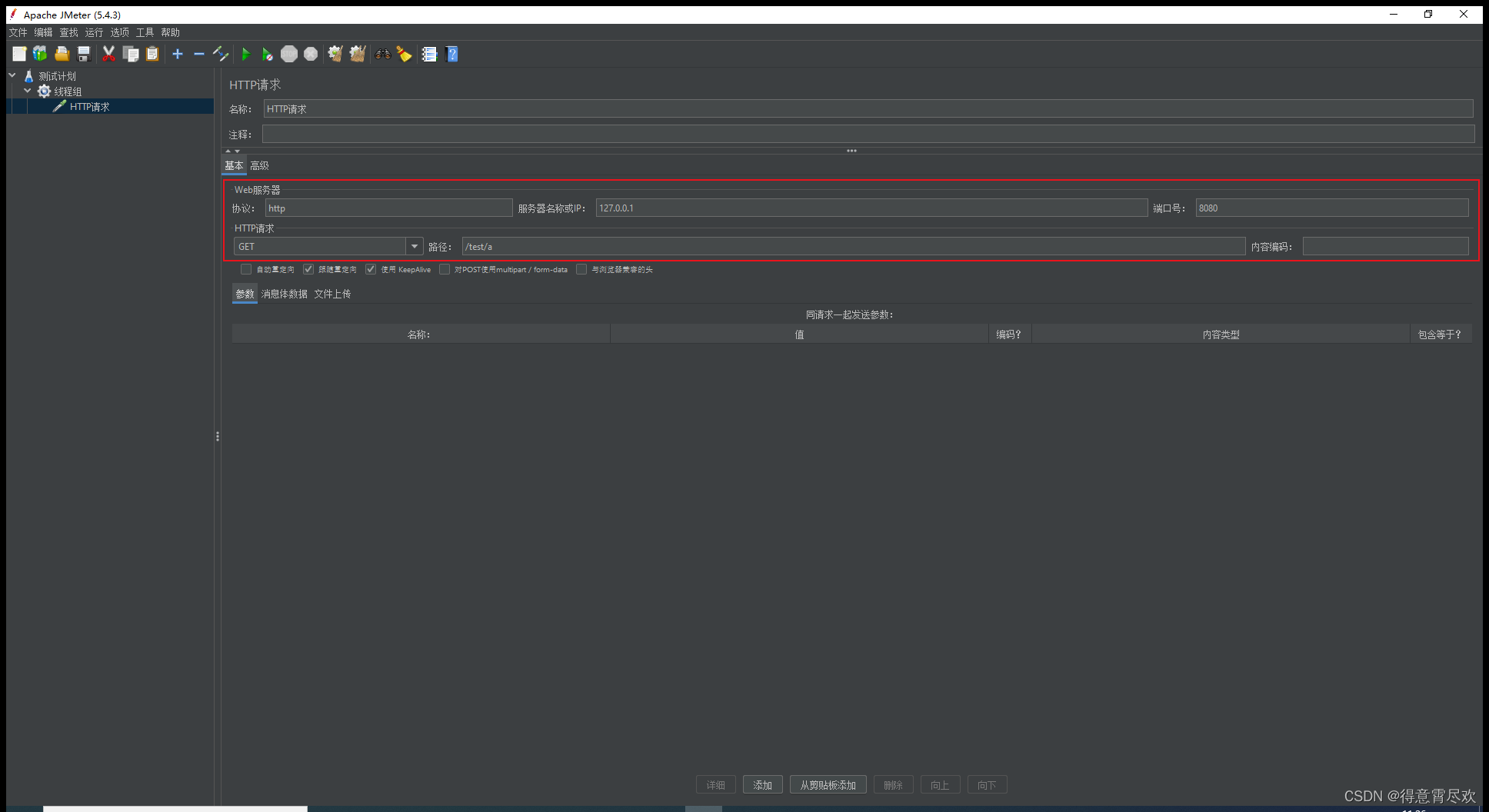The height and width of the screenshot is (812, 1489).
Task: Select the HTTP请求 tree item
Action: pos(89,106)
